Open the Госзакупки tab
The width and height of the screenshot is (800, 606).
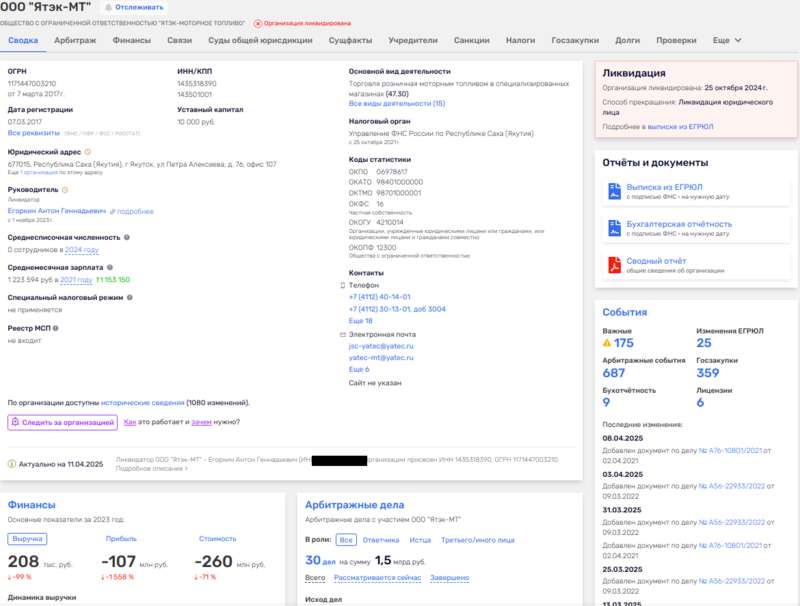tap(575, 40)
